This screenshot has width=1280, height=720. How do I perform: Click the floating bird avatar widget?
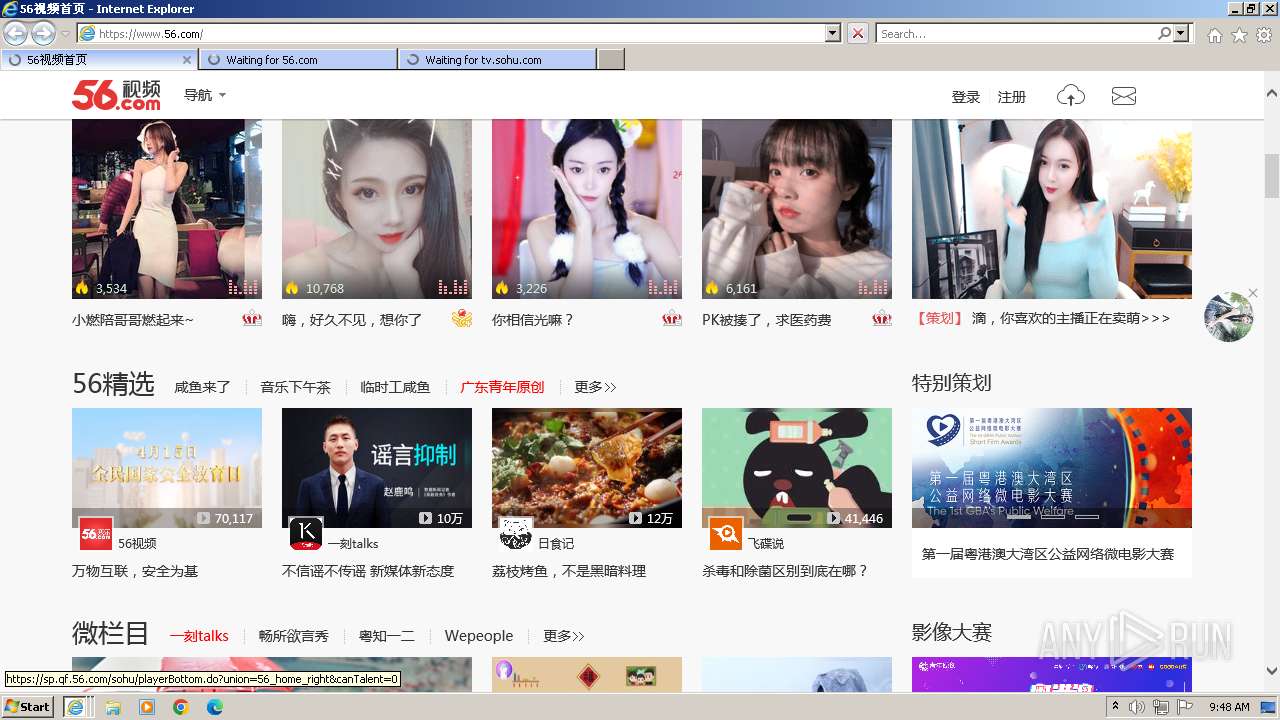(x=1228, y=318)
